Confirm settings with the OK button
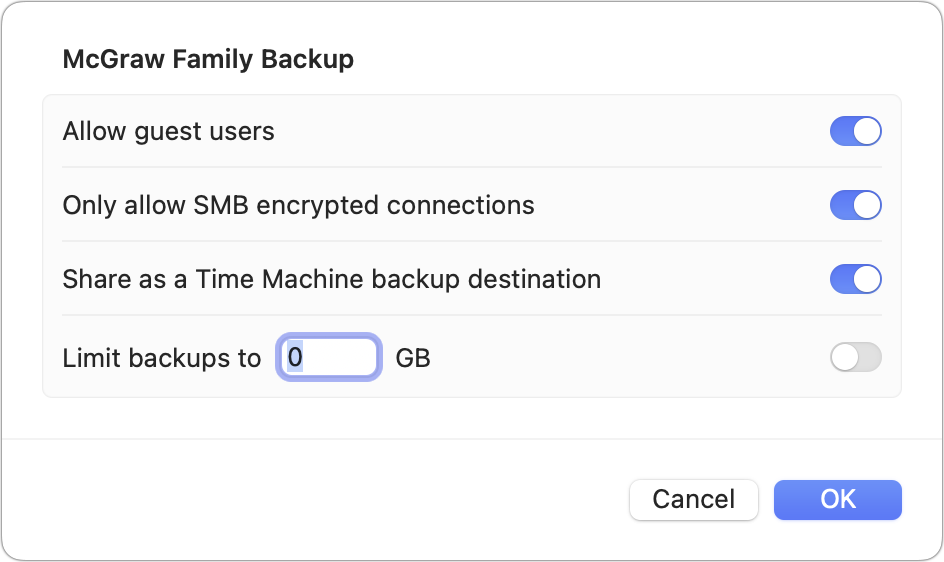 837,499
